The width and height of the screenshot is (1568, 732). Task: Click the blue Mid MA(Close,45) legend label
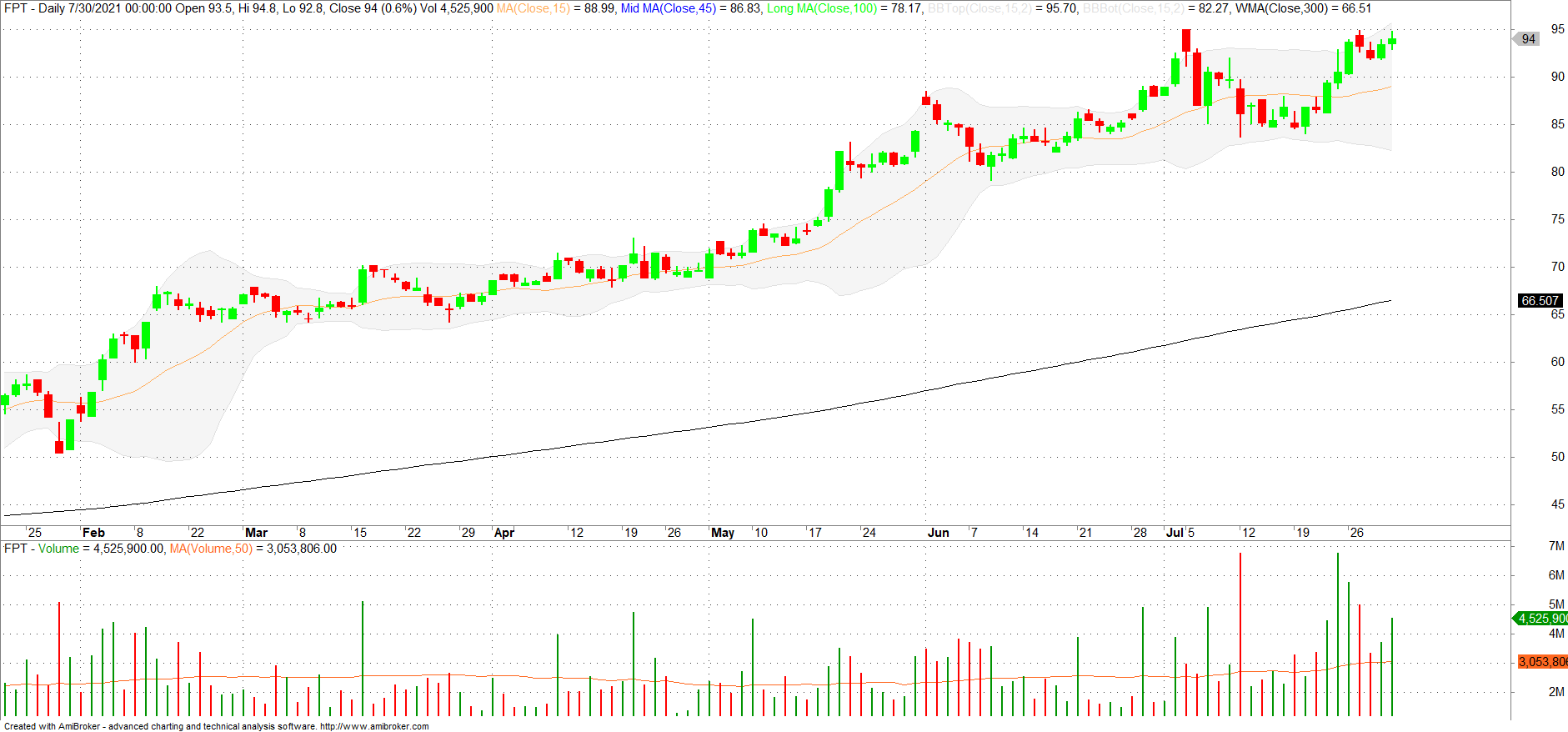pyautogui.click(x=668, y=8)
